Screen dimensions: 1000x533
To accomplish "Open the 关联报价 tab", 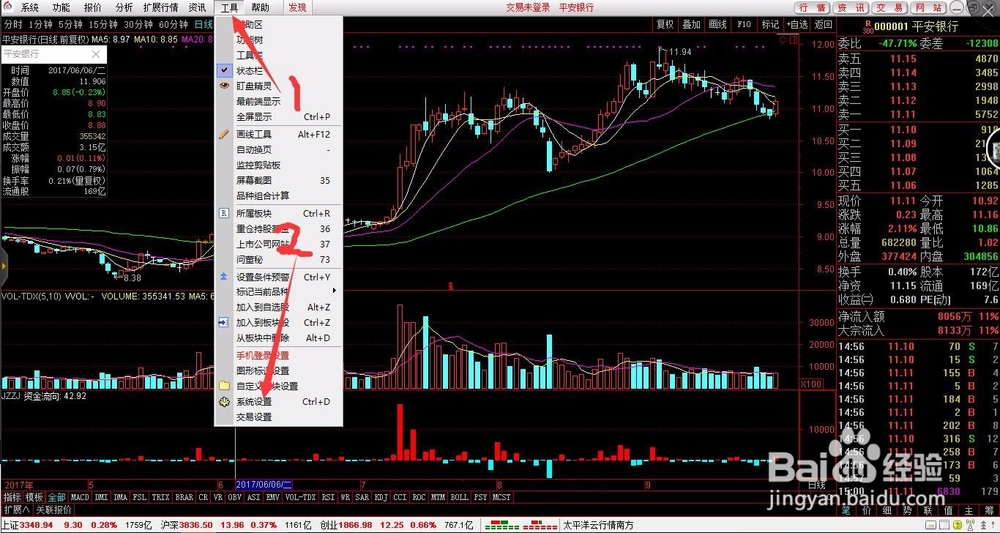I will tap(54, 510).
